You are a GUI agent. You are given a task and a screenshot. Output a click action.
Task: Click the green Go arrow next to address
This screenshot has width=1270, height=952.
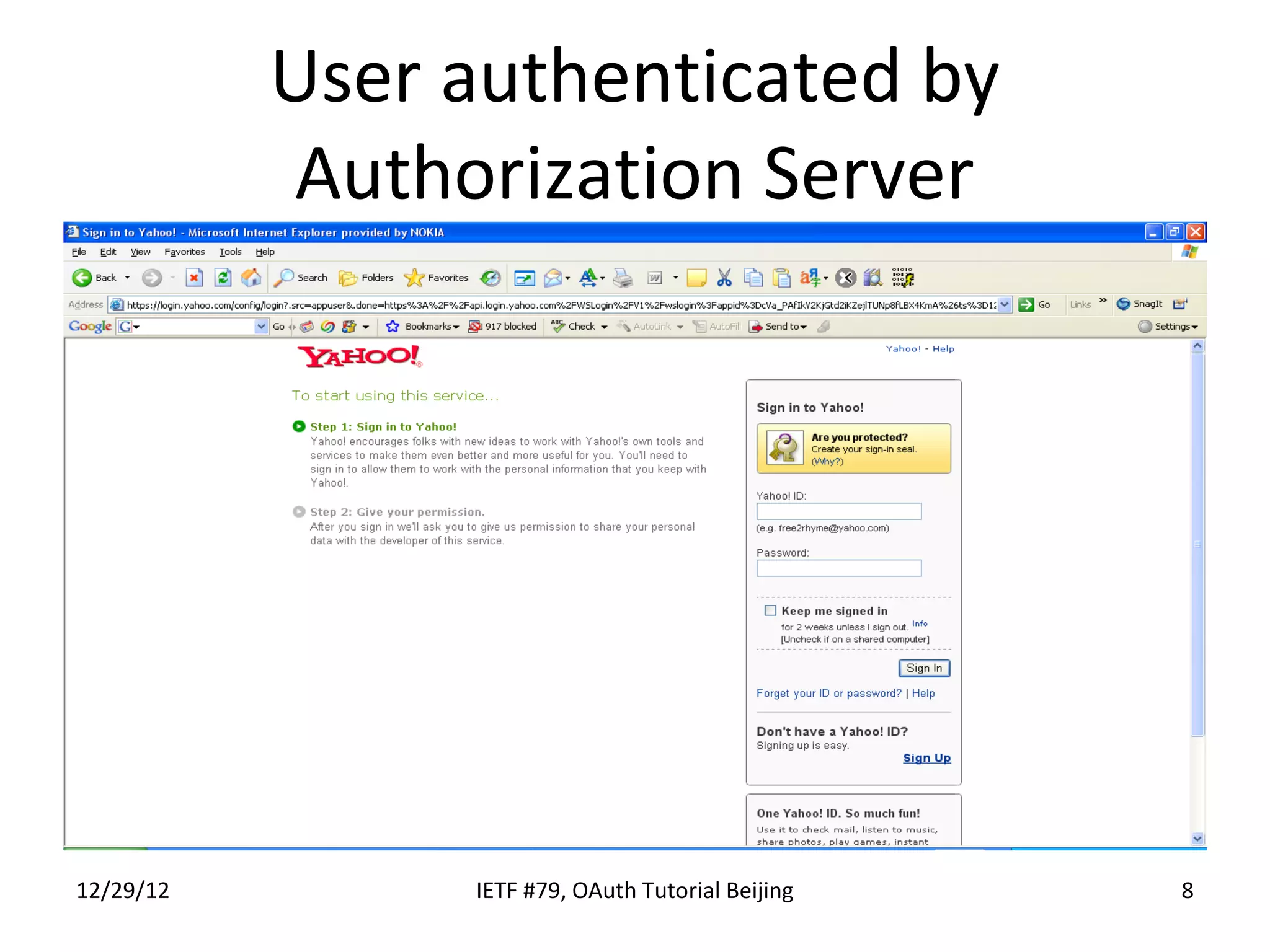tap(1026, 304)
